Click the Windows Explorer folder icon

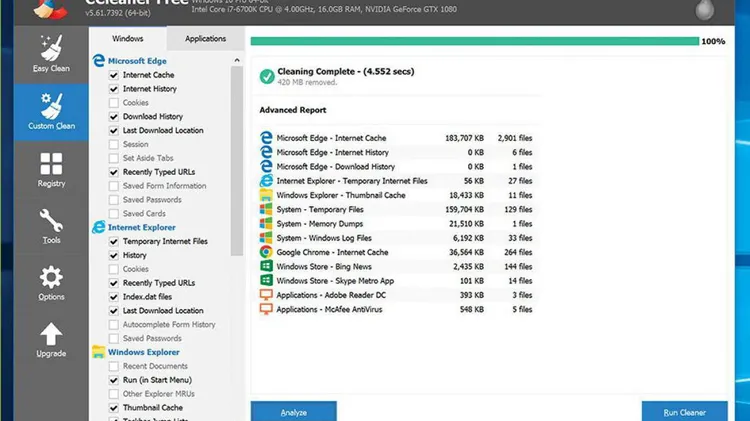coord(99,352)
